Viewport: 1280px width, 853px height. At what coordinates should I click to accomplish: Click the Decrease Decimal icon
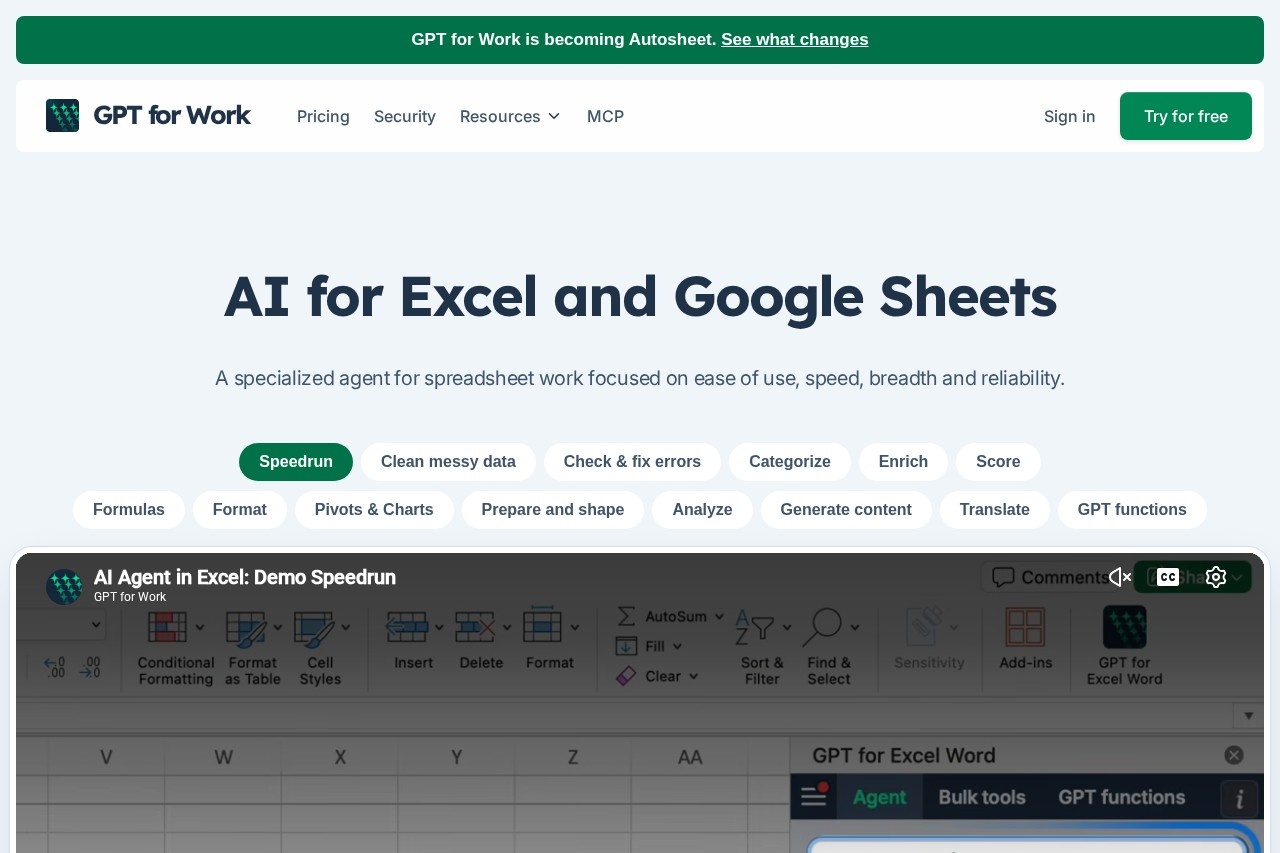click(x=90, y=668)
